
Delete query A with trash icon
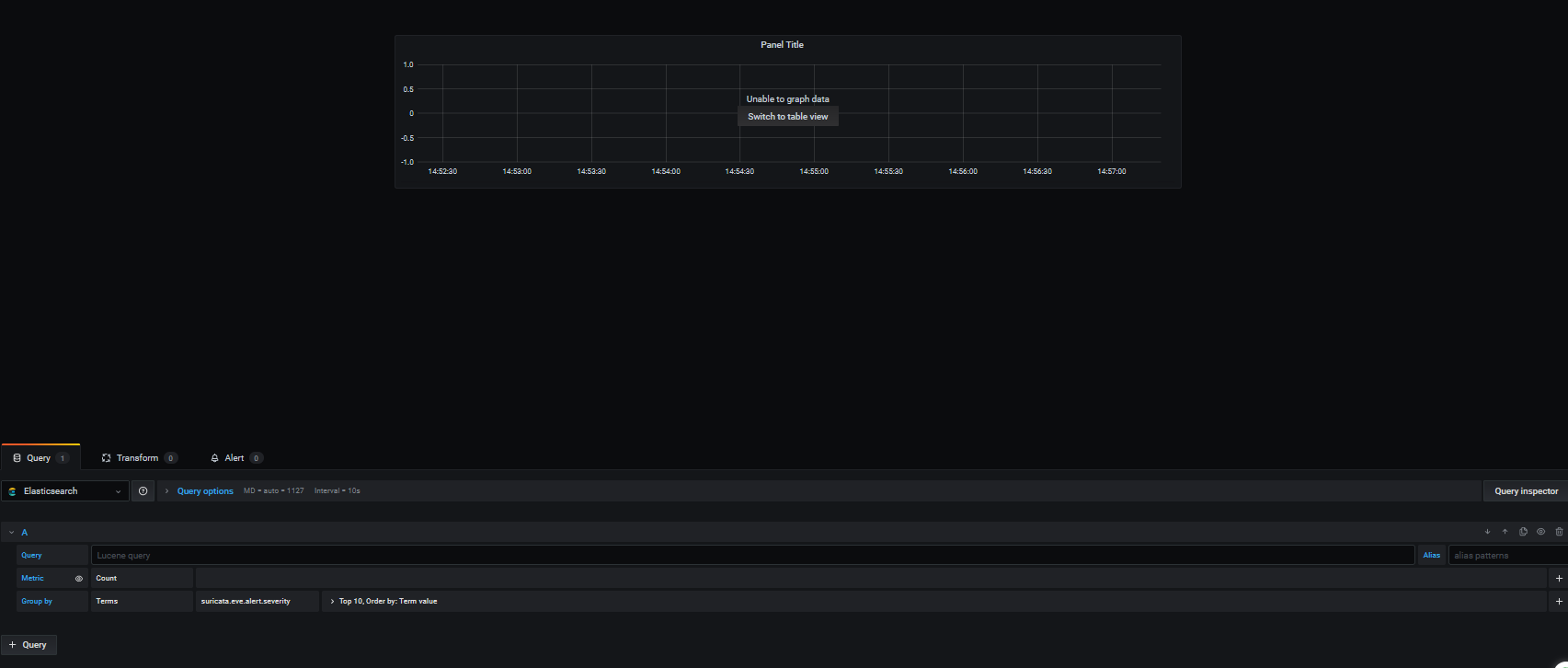[x=1559, y=532]
